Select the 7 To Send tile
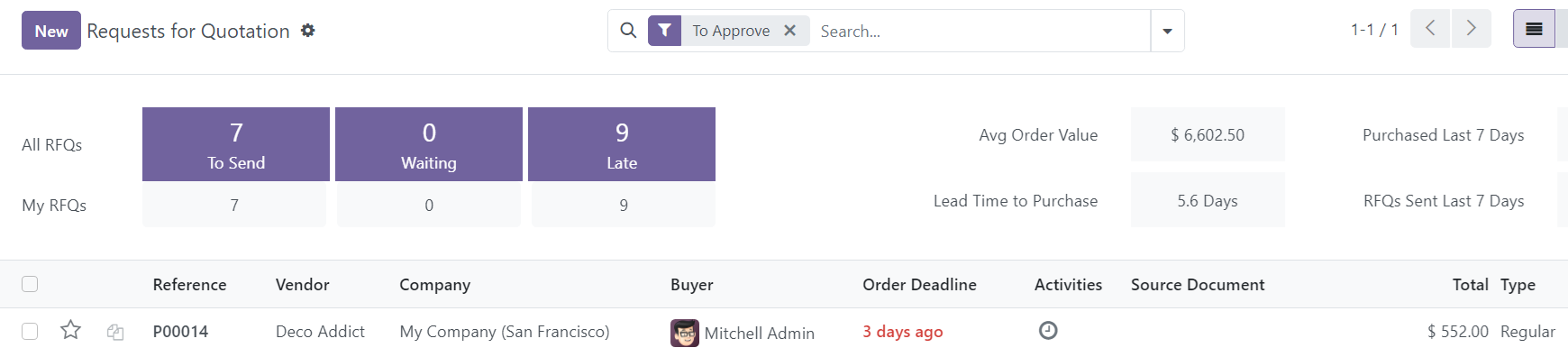The image size is (1568, 357). click(x=236, y=144)
